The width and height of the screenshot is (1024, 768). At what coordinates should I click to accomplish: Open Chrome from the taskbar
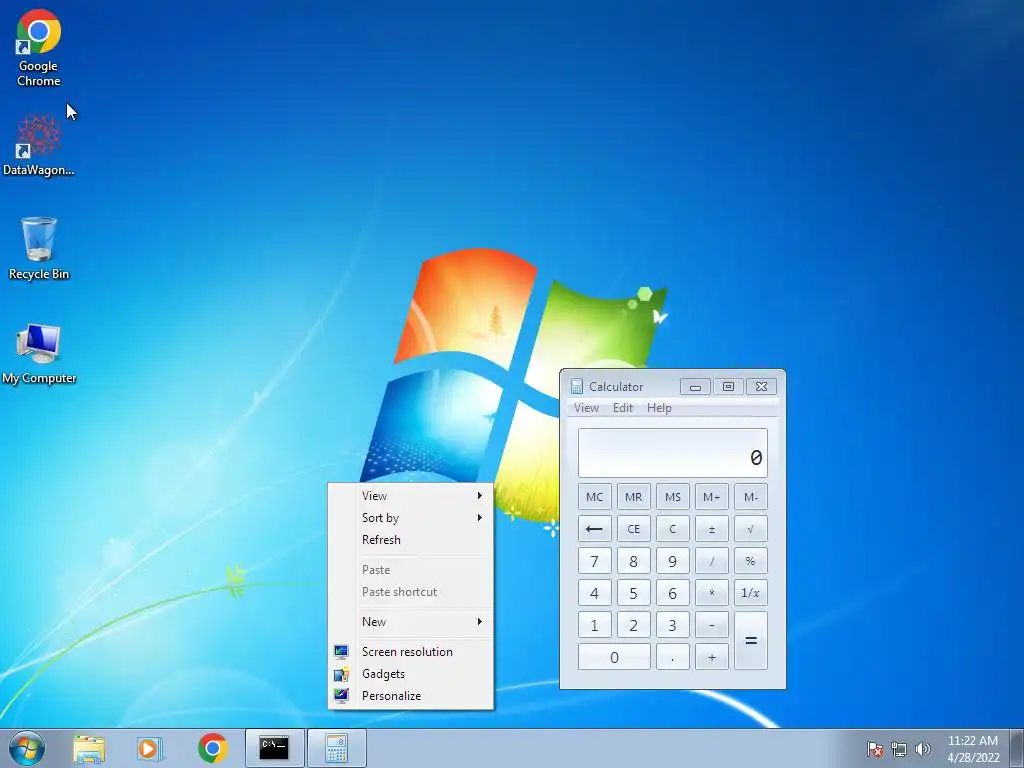(212, 748)
